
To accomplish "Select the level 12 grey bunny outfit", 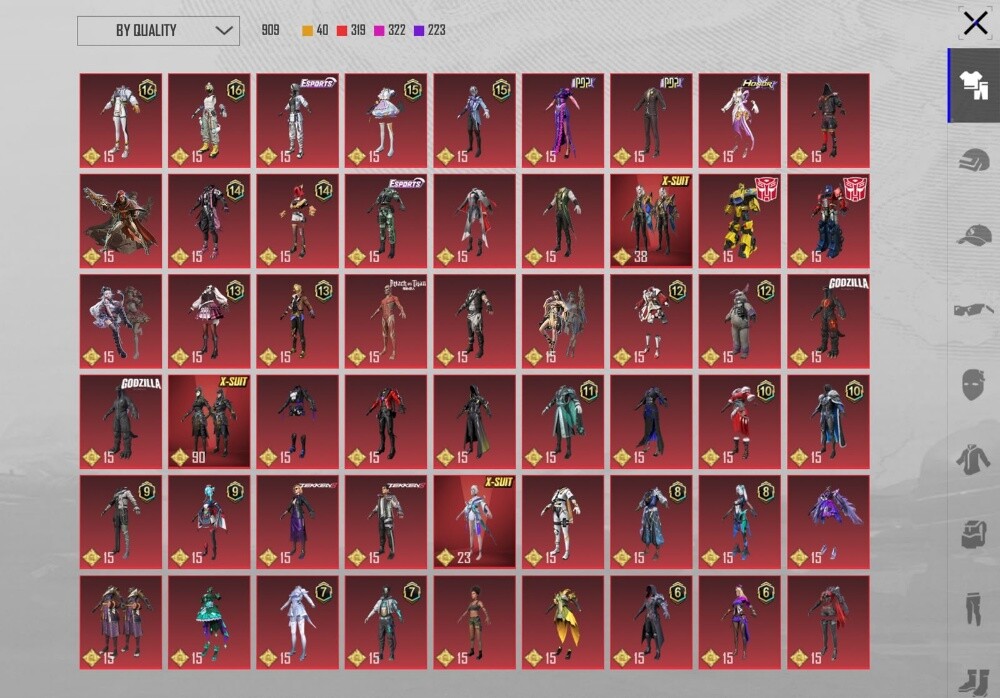I will [x=739, y=322].
